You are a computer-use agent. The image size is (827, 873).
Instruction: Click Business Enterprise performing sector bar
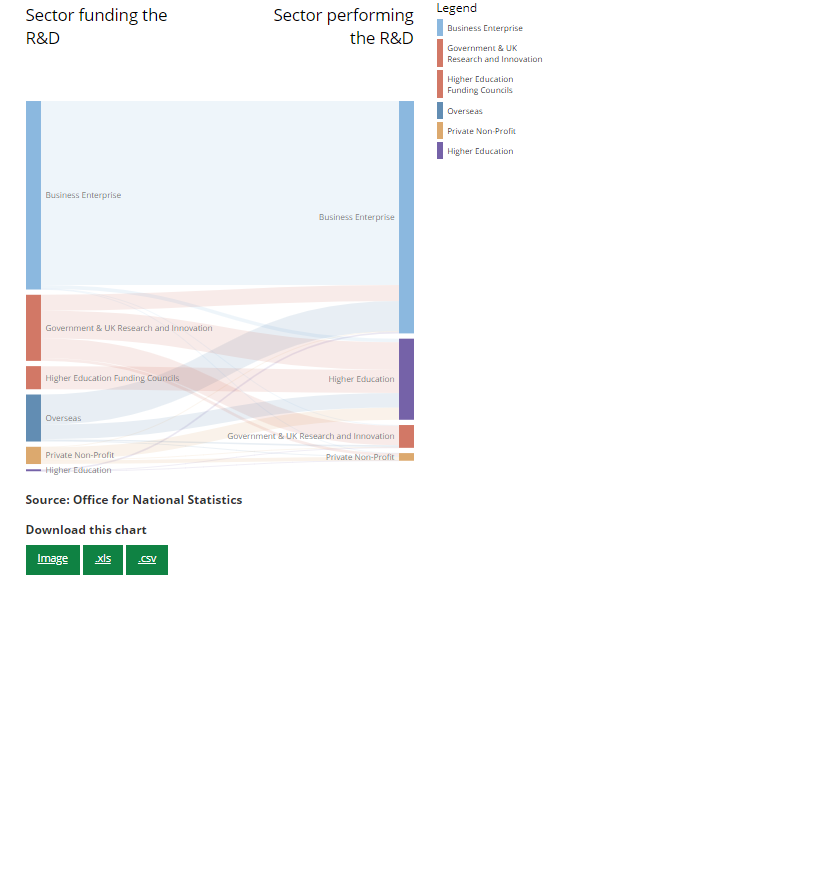(x=406, y=217)
